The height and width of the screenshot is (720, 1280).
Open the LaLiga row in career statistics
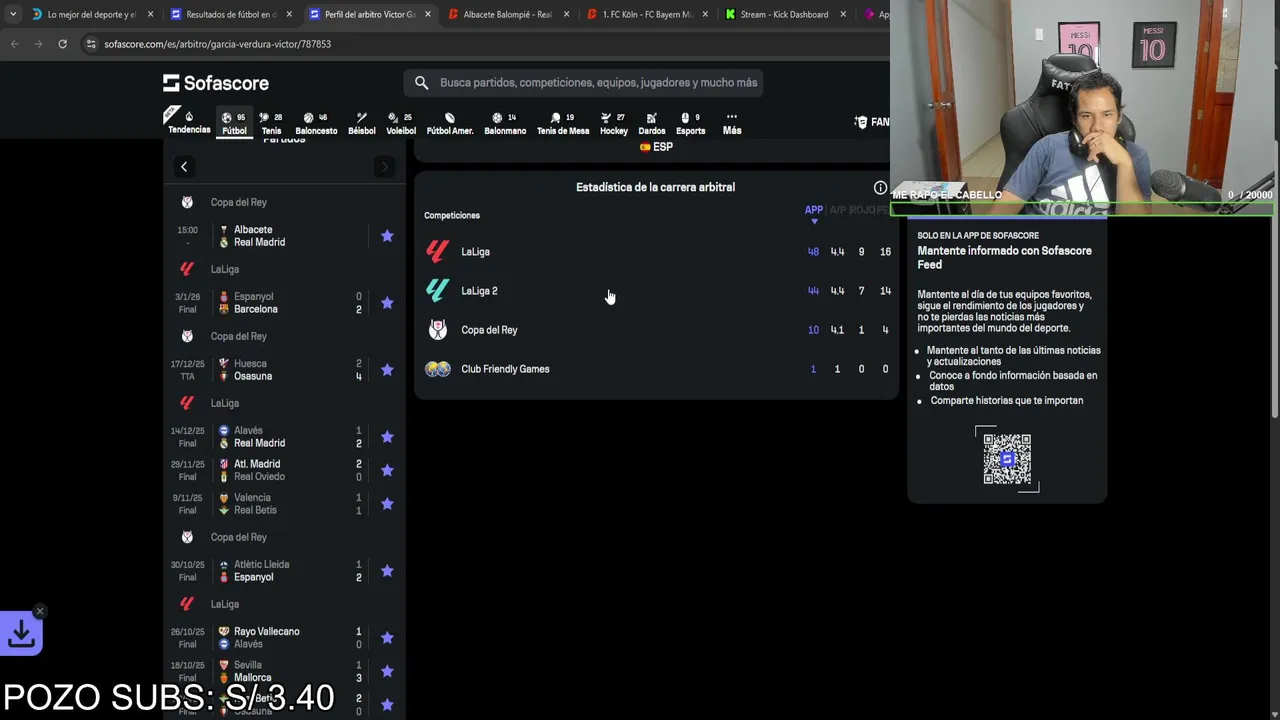(656, 252)
